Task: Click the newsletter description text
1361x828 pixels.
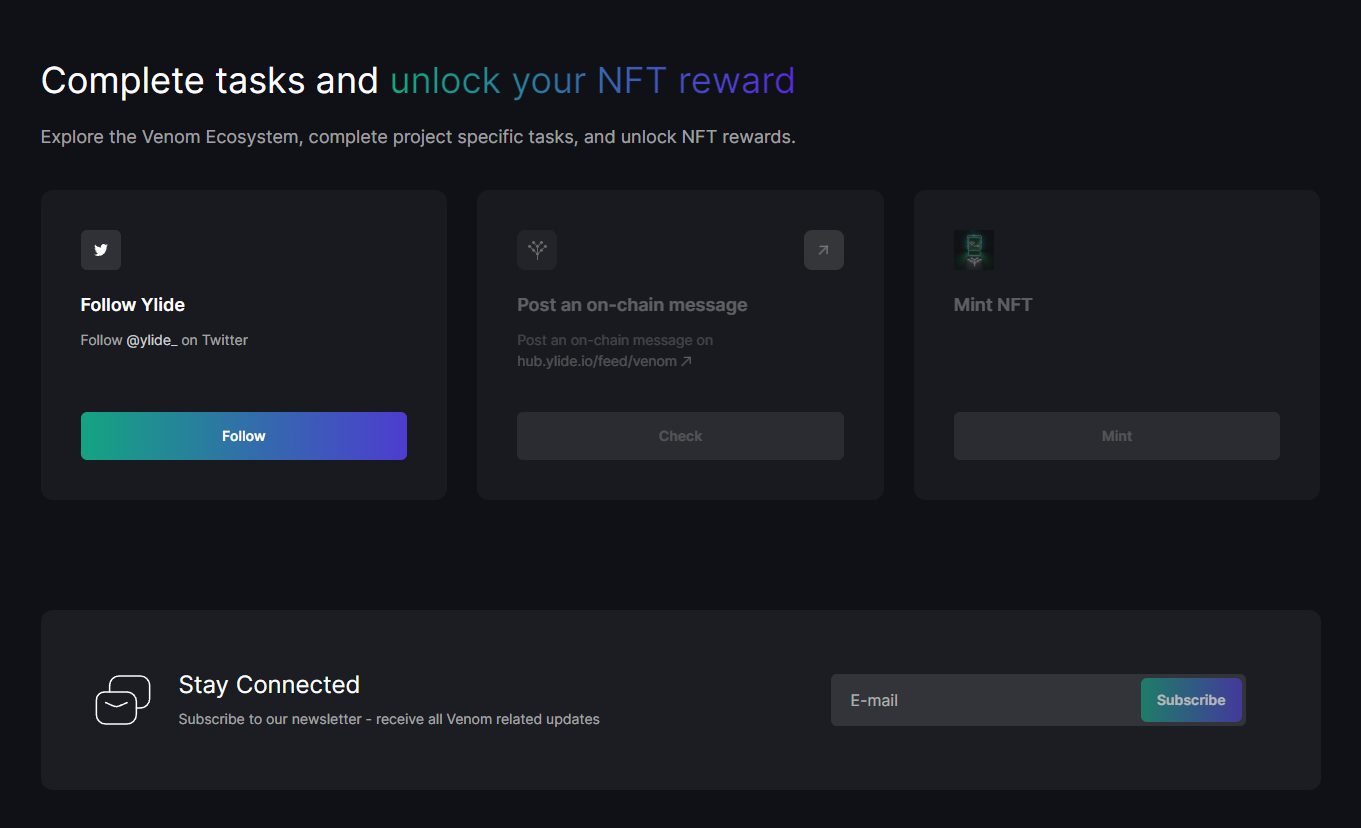Action: [x=389, y=719]
